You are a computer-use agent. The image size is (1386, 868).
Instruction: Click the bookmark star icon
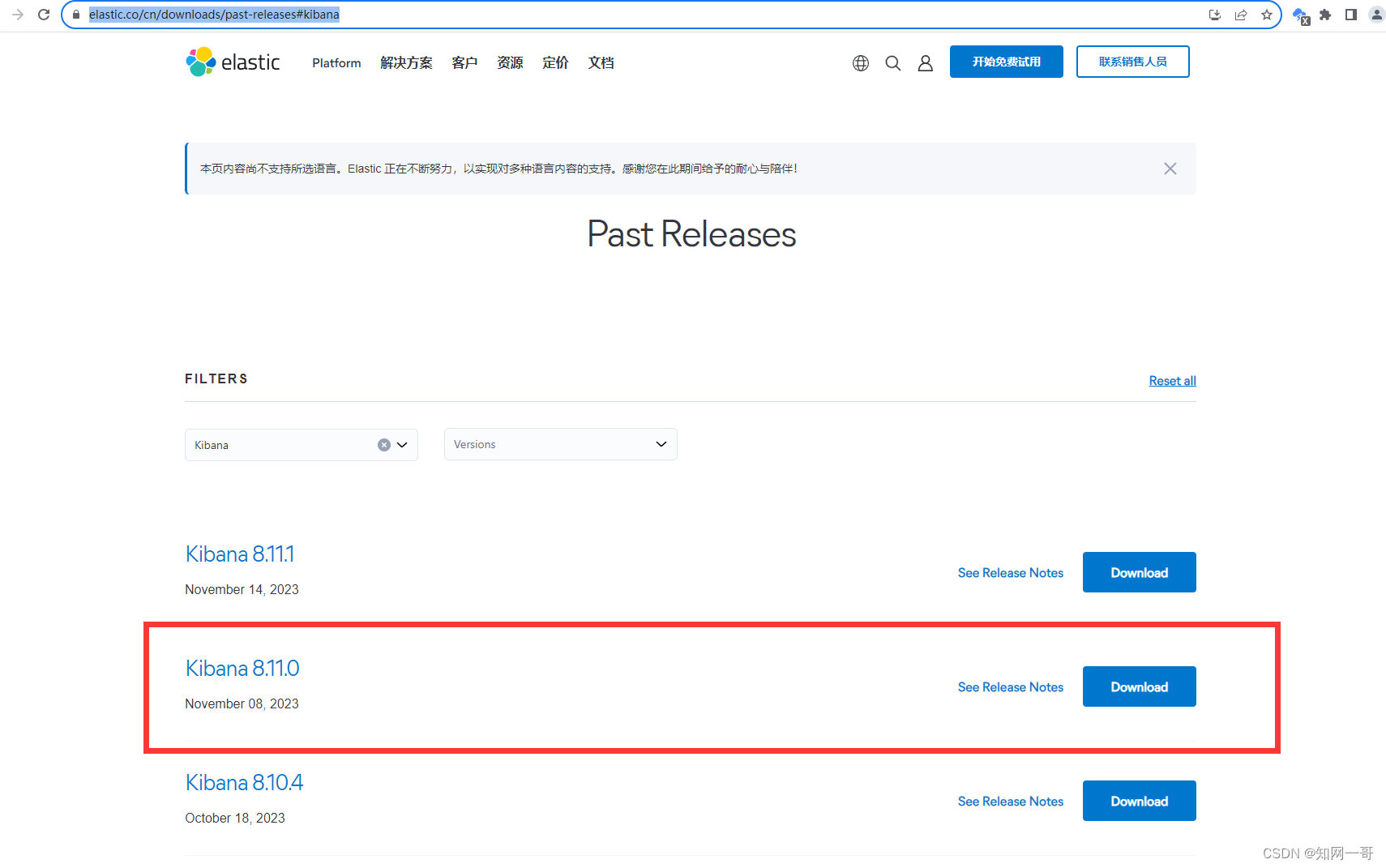pyautogui.click(x=1267, y=14)
